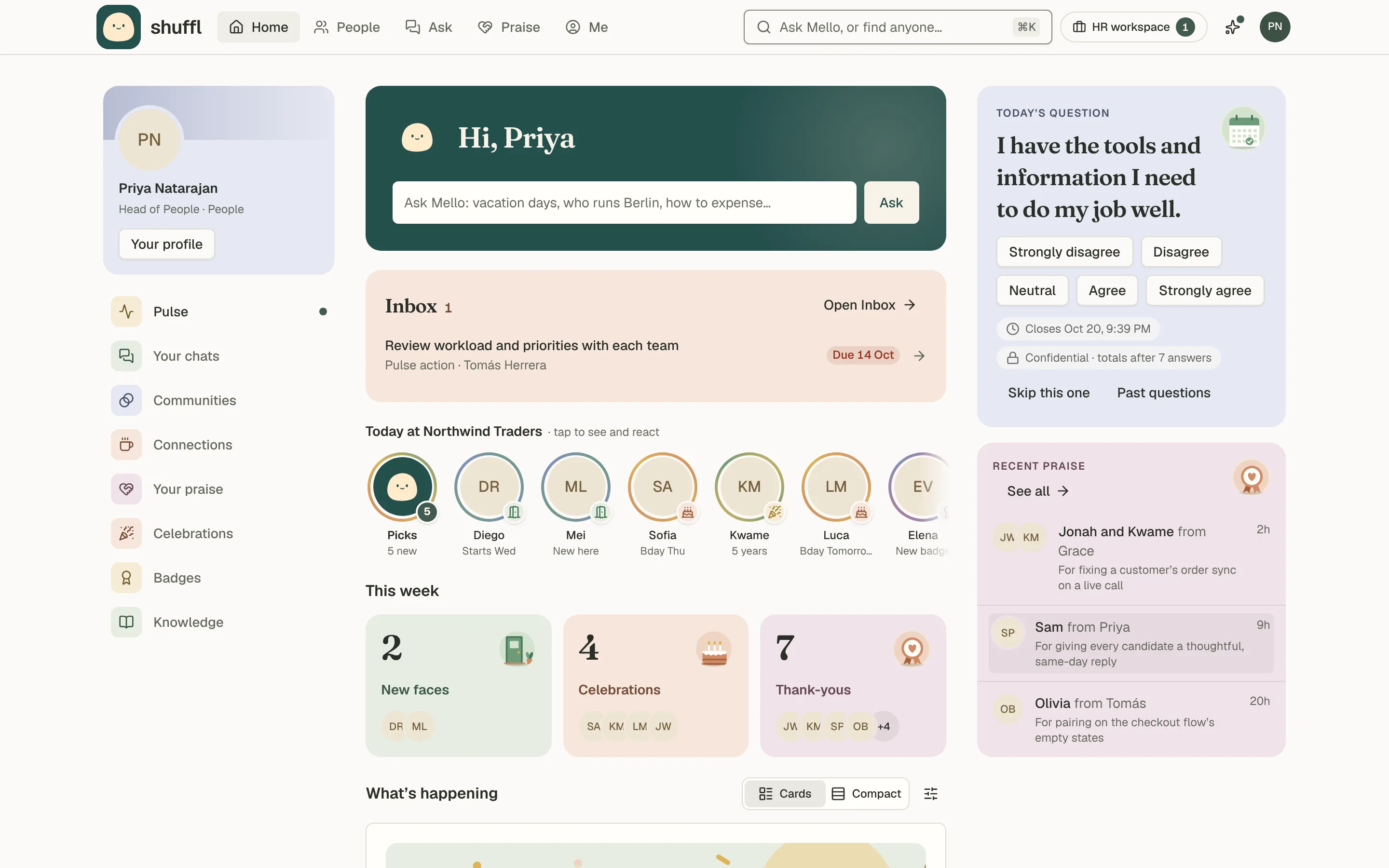
Task: Click the feed filter settings icon
Action: click(x=930, y=793)
